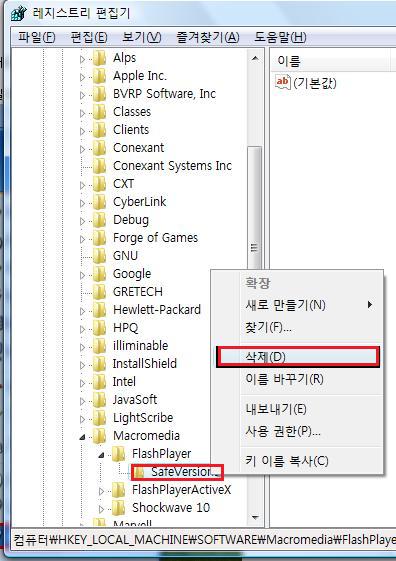Viewport: 396px width, 561px height.
Task: Click the Registry Editor title bar icon
Action: (x=19, y=14)
